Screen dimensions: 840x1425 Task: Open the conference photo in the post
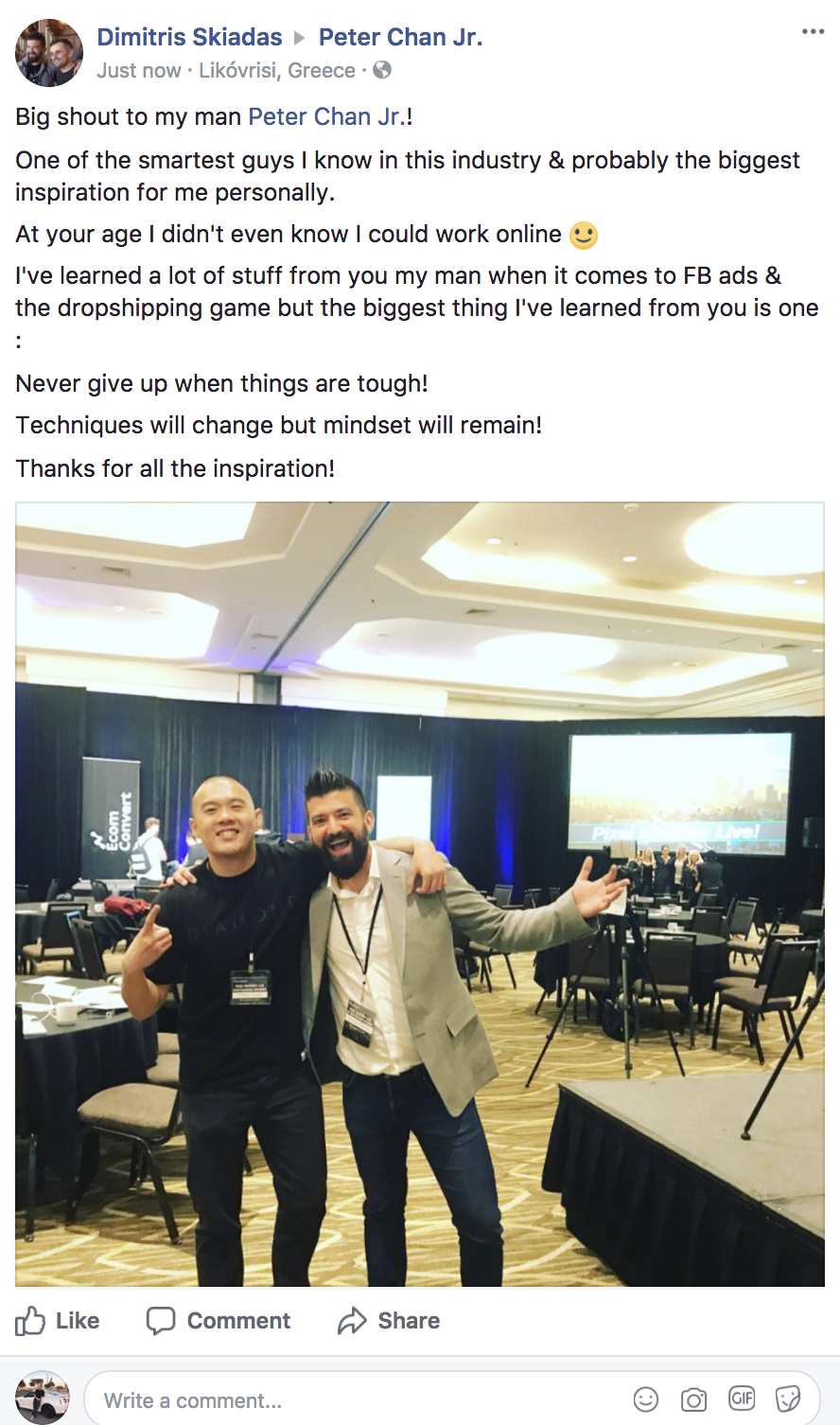click(x=420, y=894)
